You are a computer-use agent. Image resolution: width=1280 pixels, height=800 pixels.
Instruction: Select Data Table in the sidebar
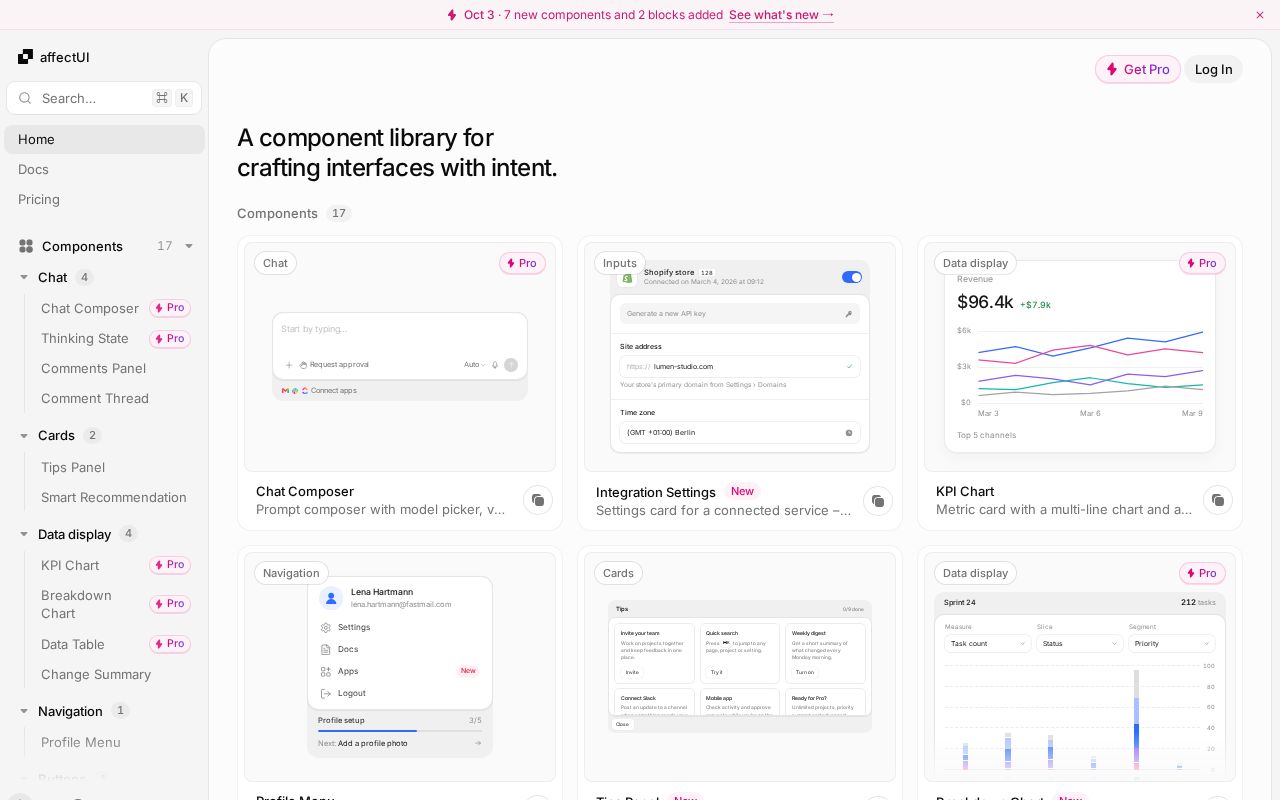73,644
